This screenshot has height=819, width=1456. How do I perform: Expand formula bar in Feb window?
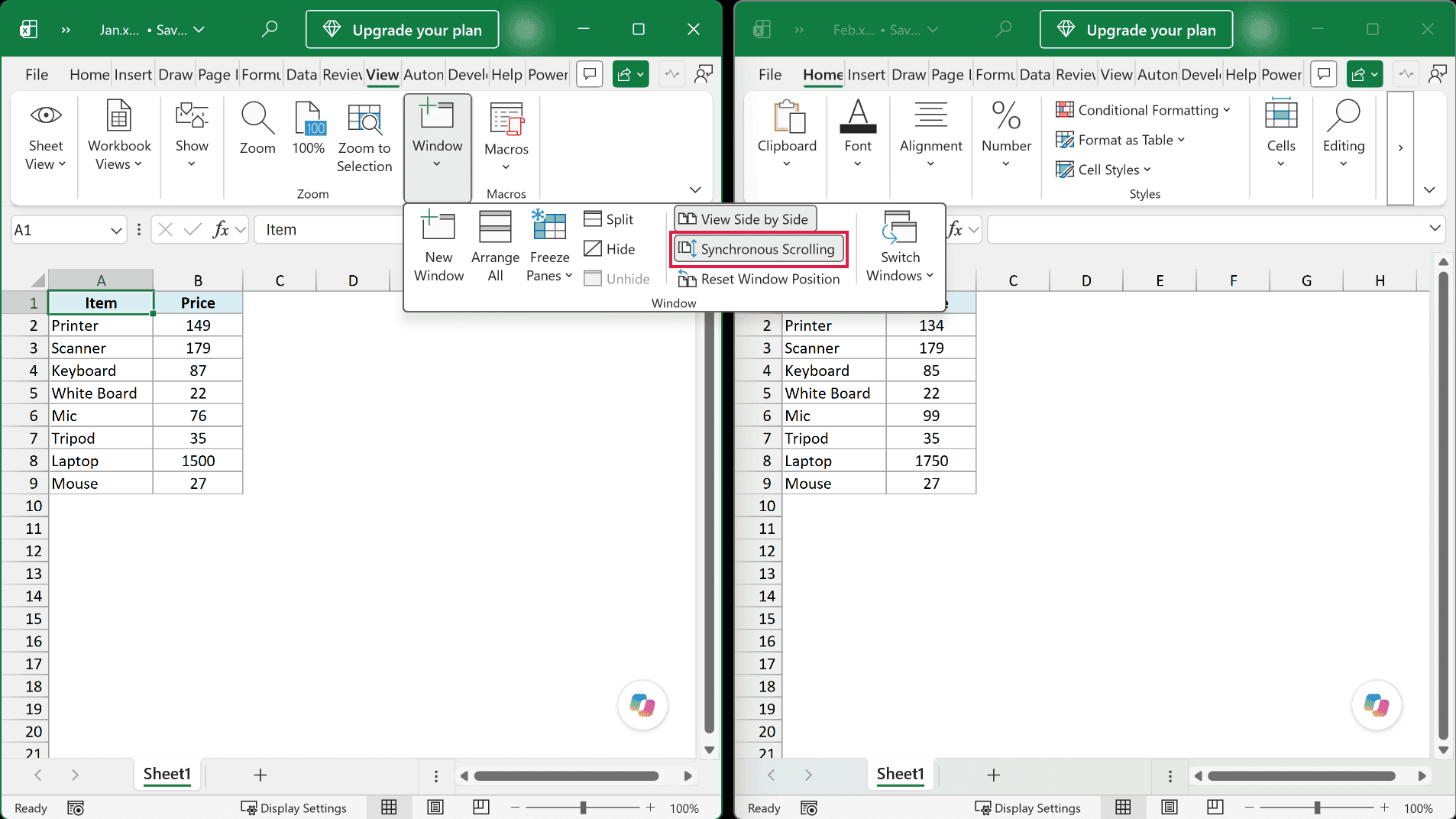click(x=1434, y=228)
